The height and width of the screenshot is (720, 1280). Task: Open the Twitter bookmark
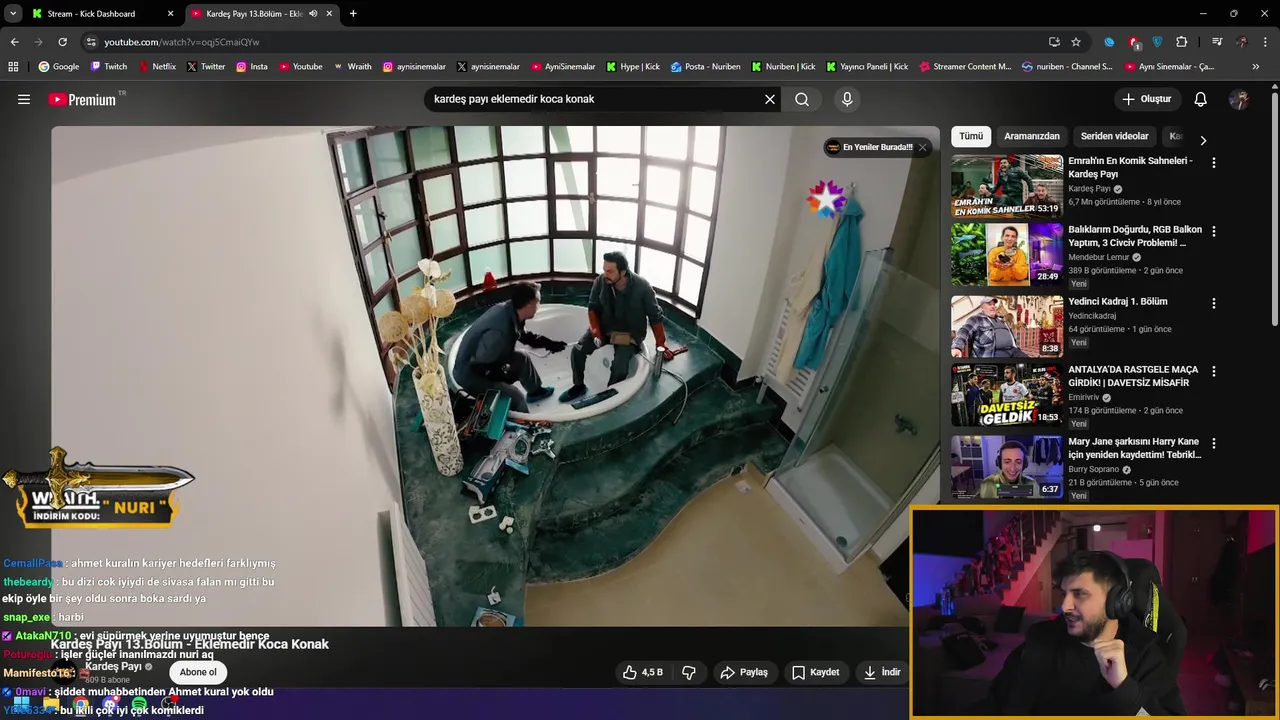coord(206,67)
